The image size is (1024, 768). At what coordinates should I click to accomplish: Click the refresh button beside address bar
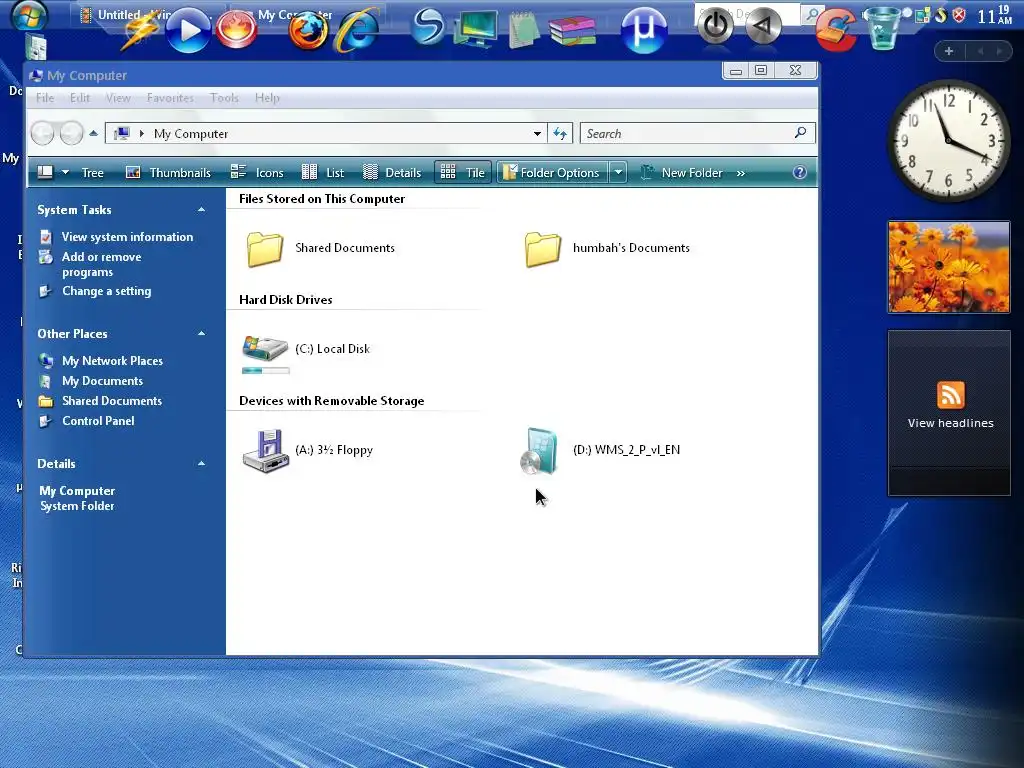(560, 133)
